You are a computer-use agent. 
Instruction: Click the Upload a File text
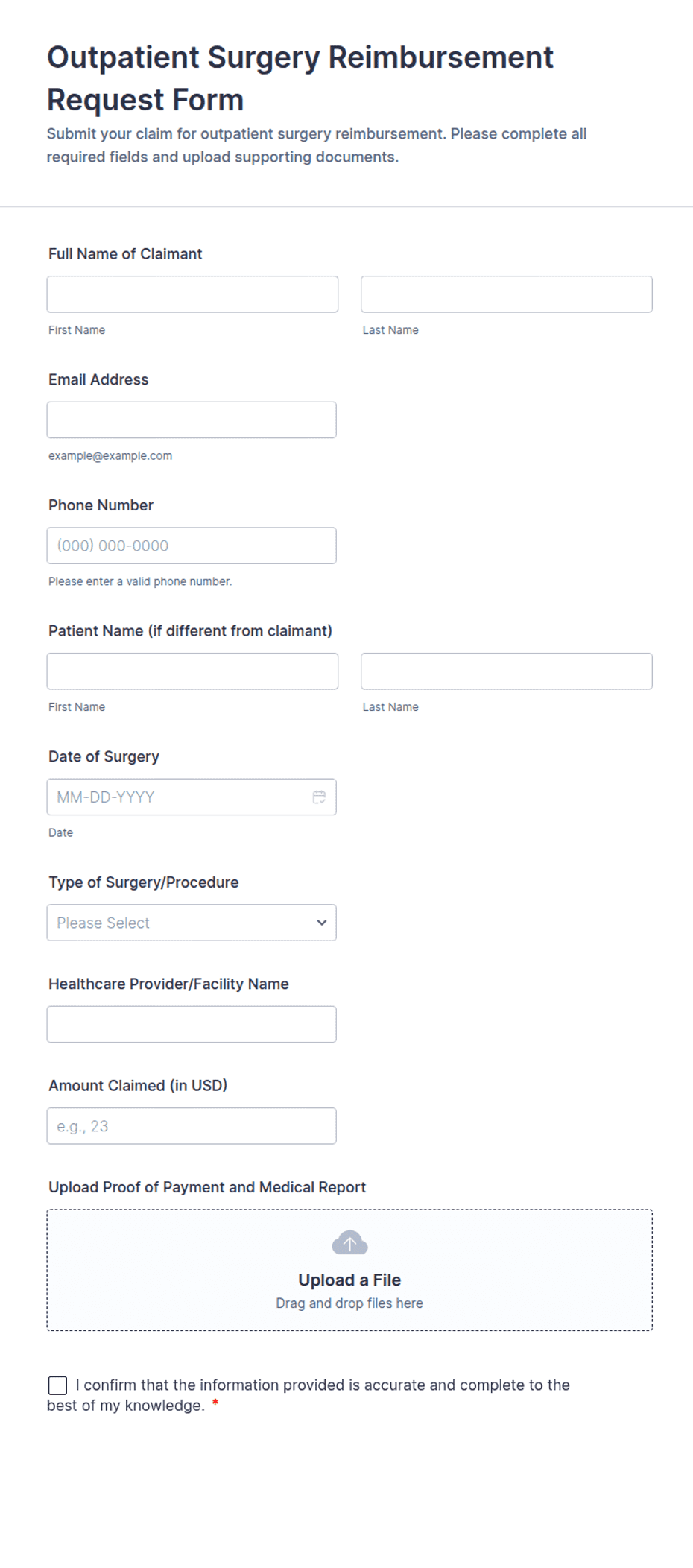(x=349, y=1280)
